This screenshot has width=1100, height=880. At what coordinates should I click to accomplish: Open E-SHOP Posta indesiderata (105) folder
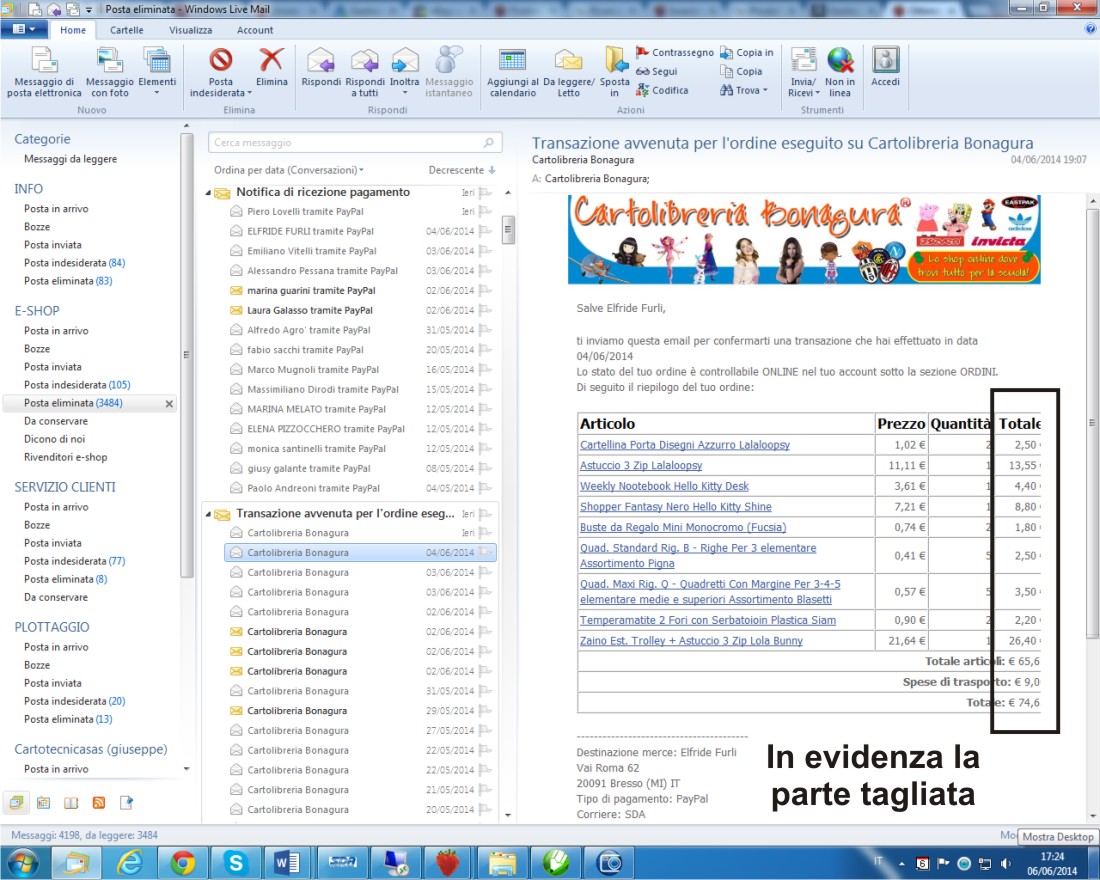pyautogui.click(x=77, y=385)
